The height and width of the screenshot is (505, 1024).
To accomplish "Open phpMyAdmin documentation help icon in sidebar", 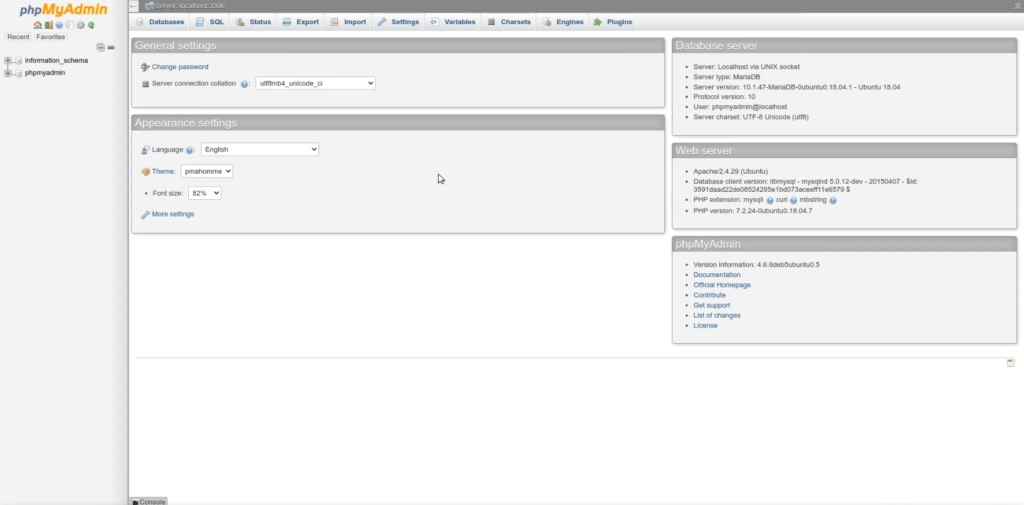I will point(59,25).
